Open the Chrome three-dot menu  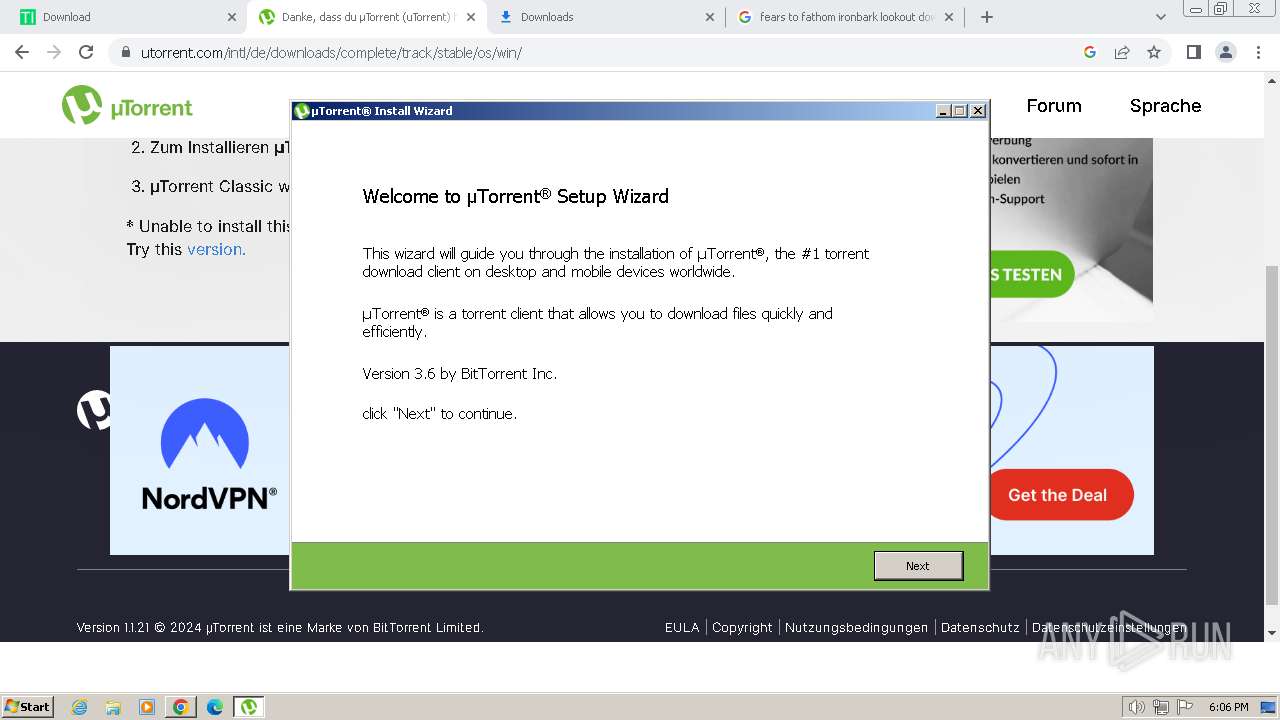(x=1257, y=52)
